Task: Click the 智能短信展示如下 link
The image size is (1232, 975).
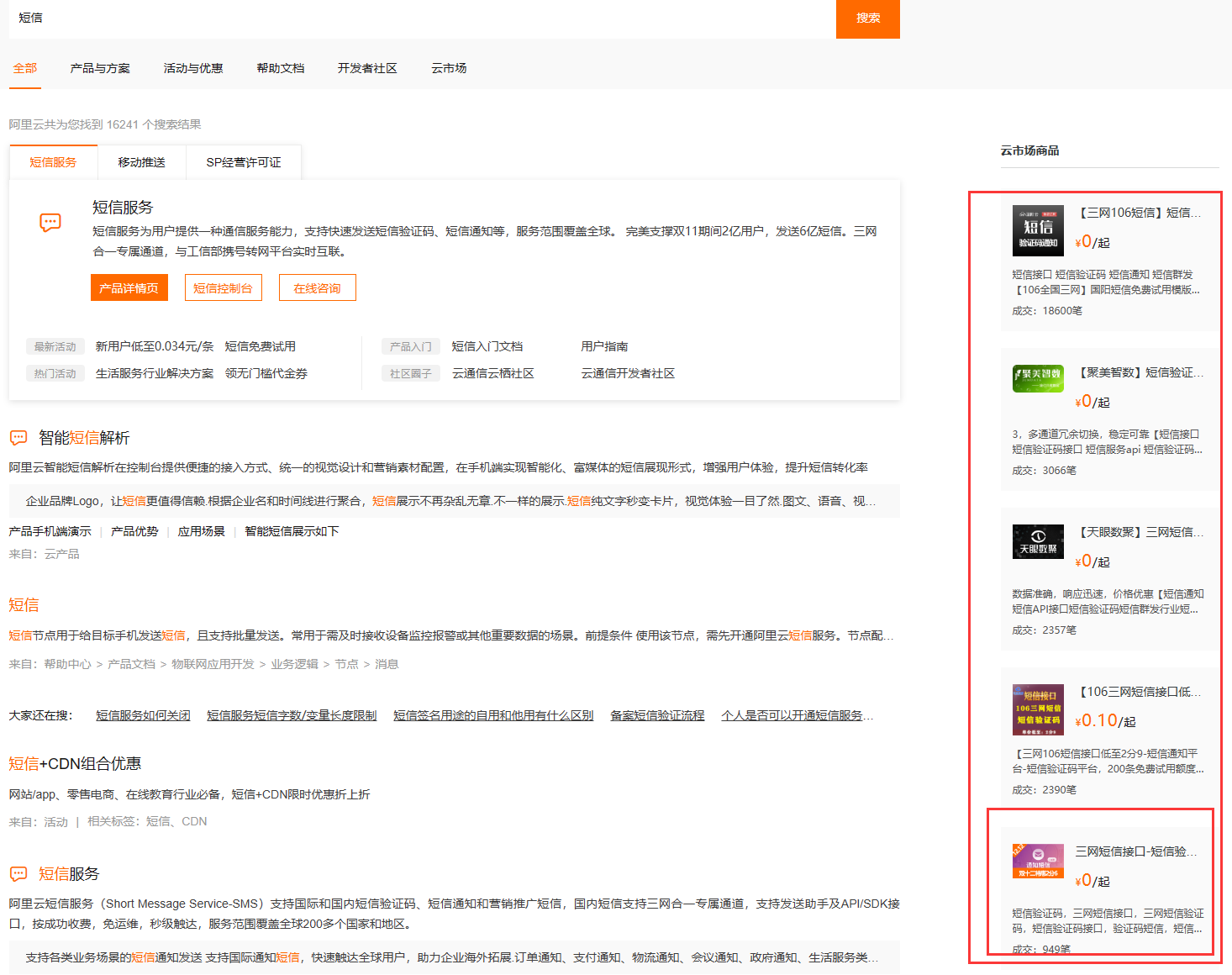Action: 292,531
